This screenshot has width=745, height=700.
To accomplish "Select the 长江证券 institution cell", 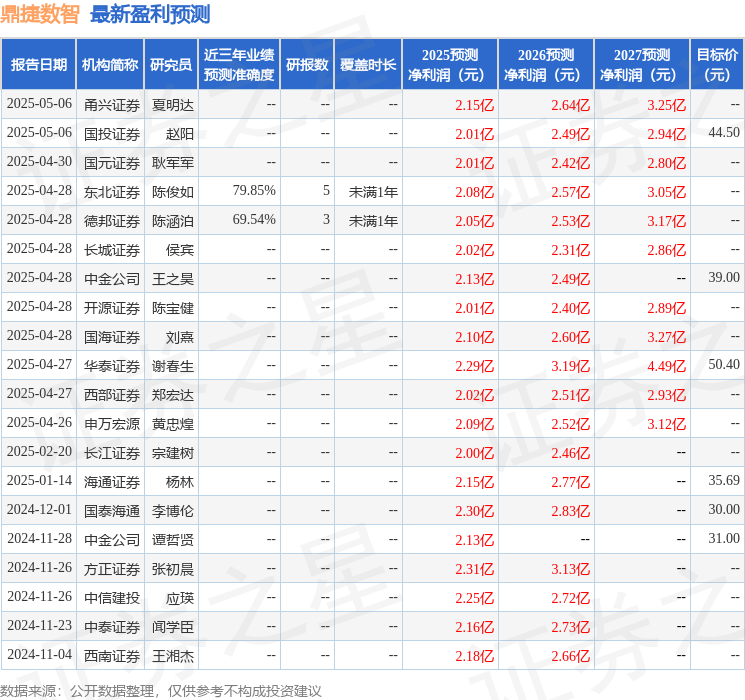I will click(112, 453).
